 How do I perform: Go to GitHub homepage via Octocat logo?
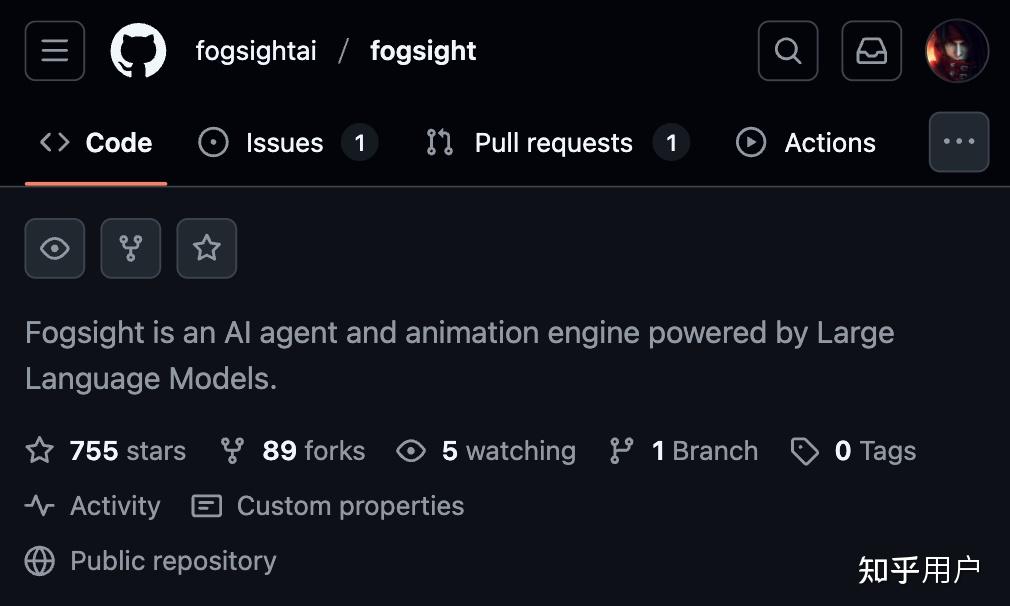(x=138, y=51)
